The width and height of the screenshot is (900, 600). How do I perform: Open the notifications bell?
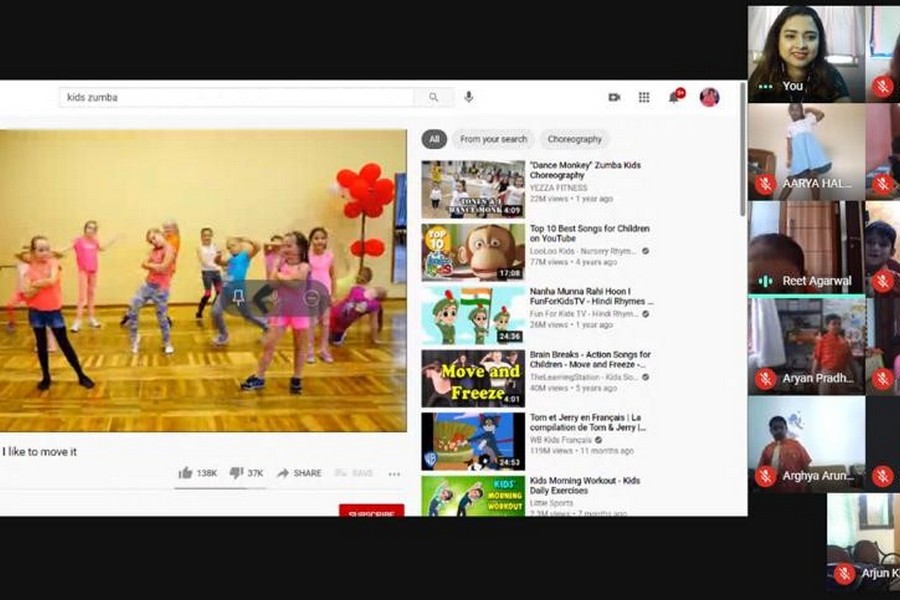pos(677,97)
